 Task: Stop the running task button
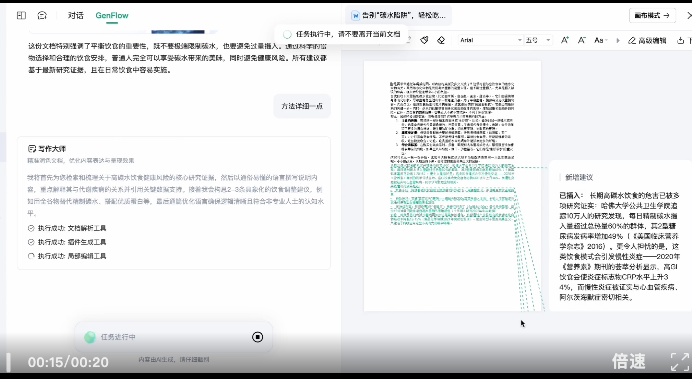257,337
